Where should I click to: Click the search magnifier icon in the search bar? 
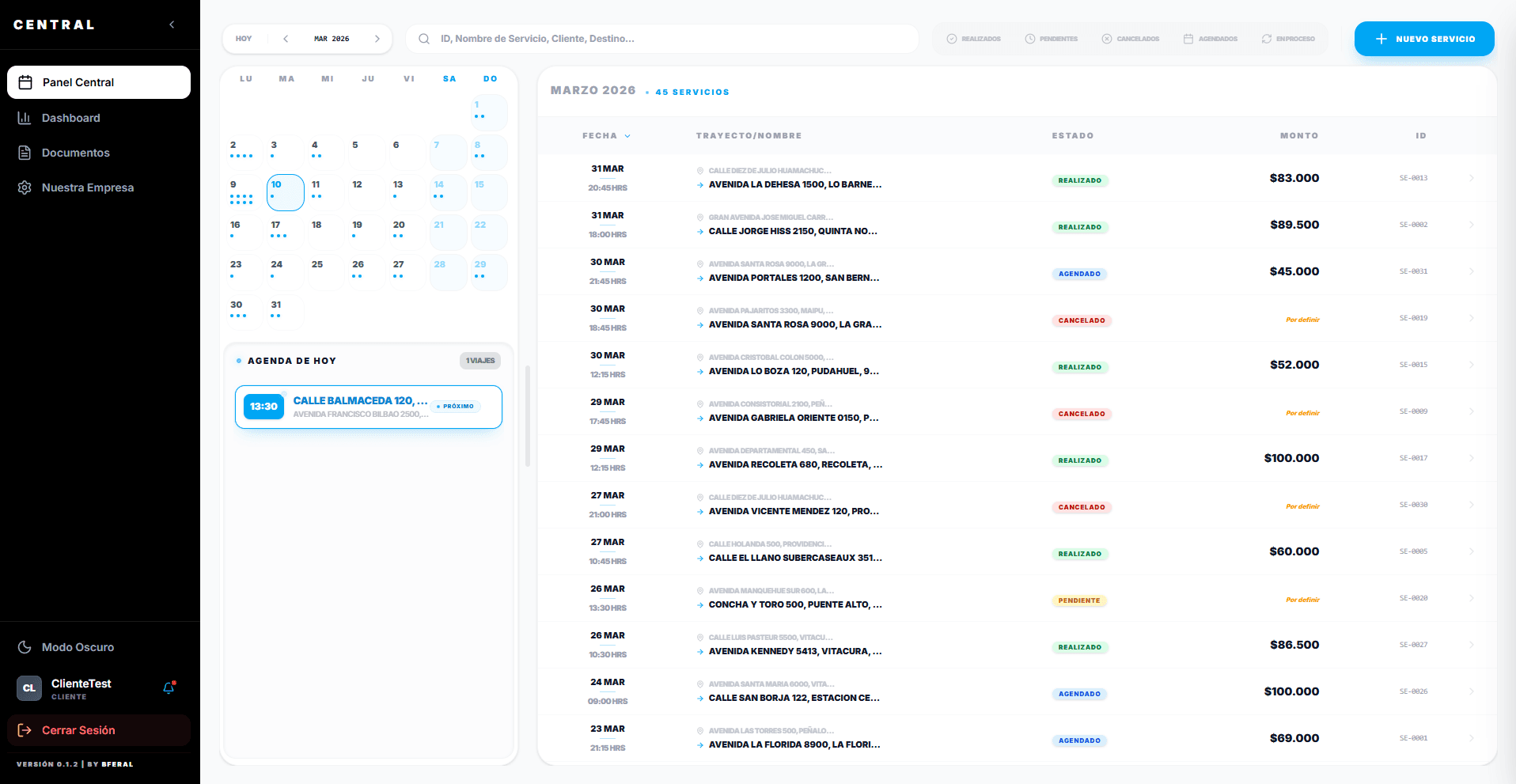point(424,38)
